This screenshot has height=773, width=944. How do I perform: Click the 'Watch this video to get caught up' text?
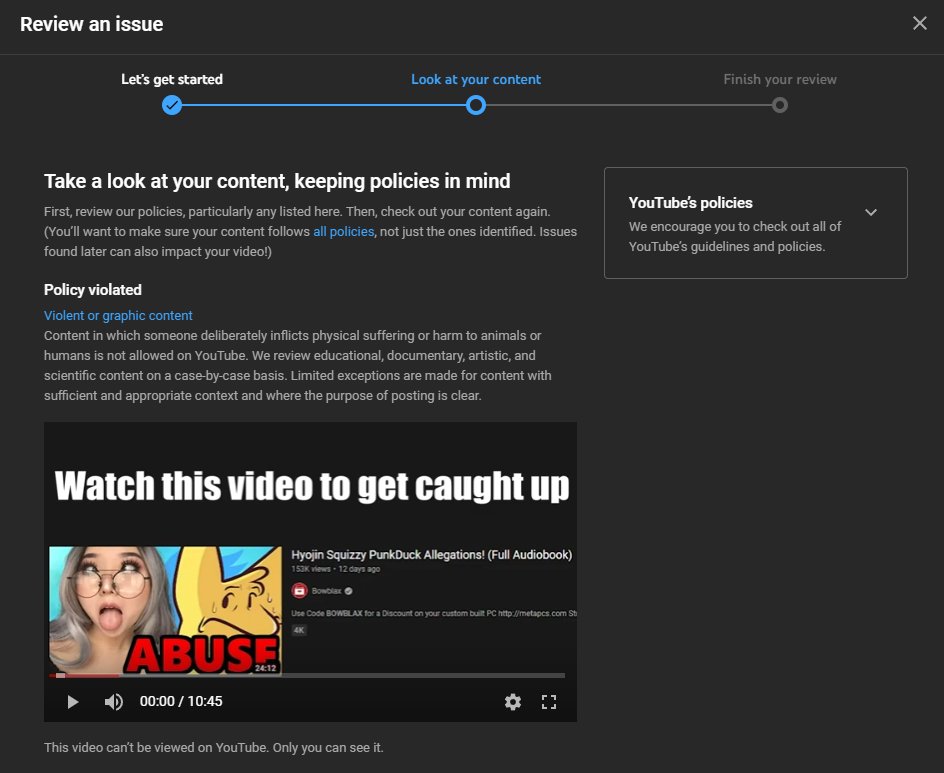pos(311,486)
